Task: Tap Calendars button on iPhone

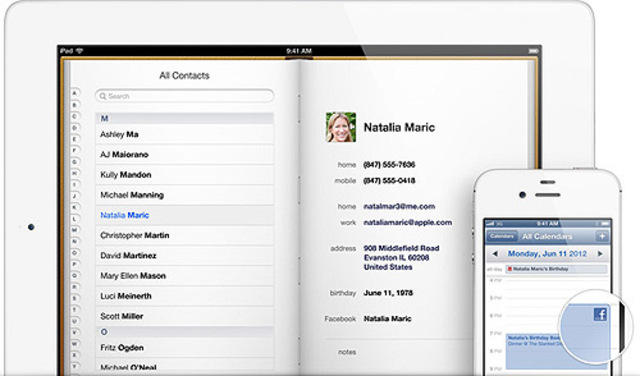Action: click(x=502, y=236)
